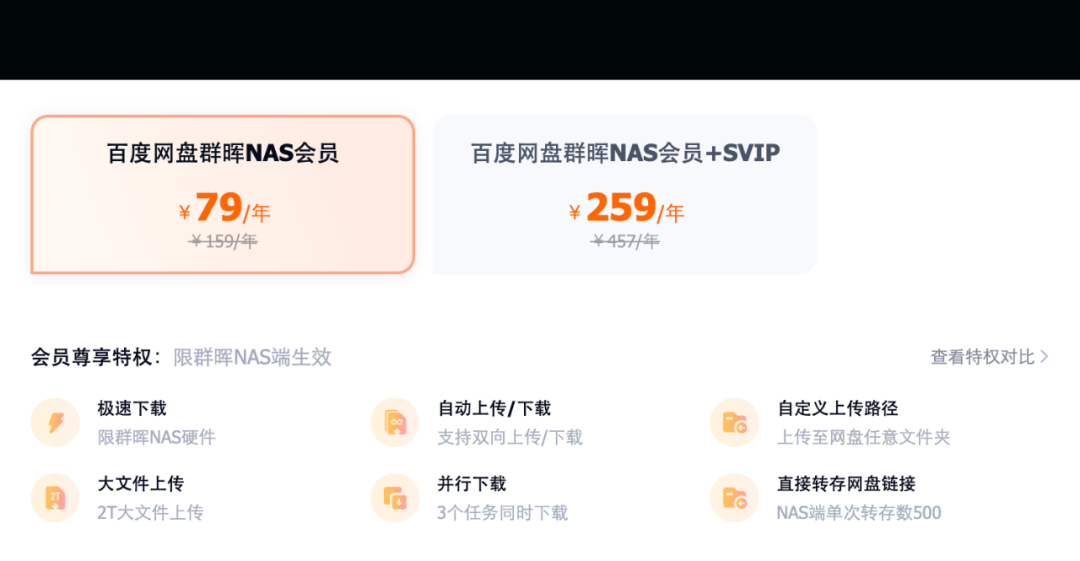Image resolution: width=1080 pixels, height=561 pixels.
Task: Click the crossed-out ¥457/年 original price
Action: (625, 241)
